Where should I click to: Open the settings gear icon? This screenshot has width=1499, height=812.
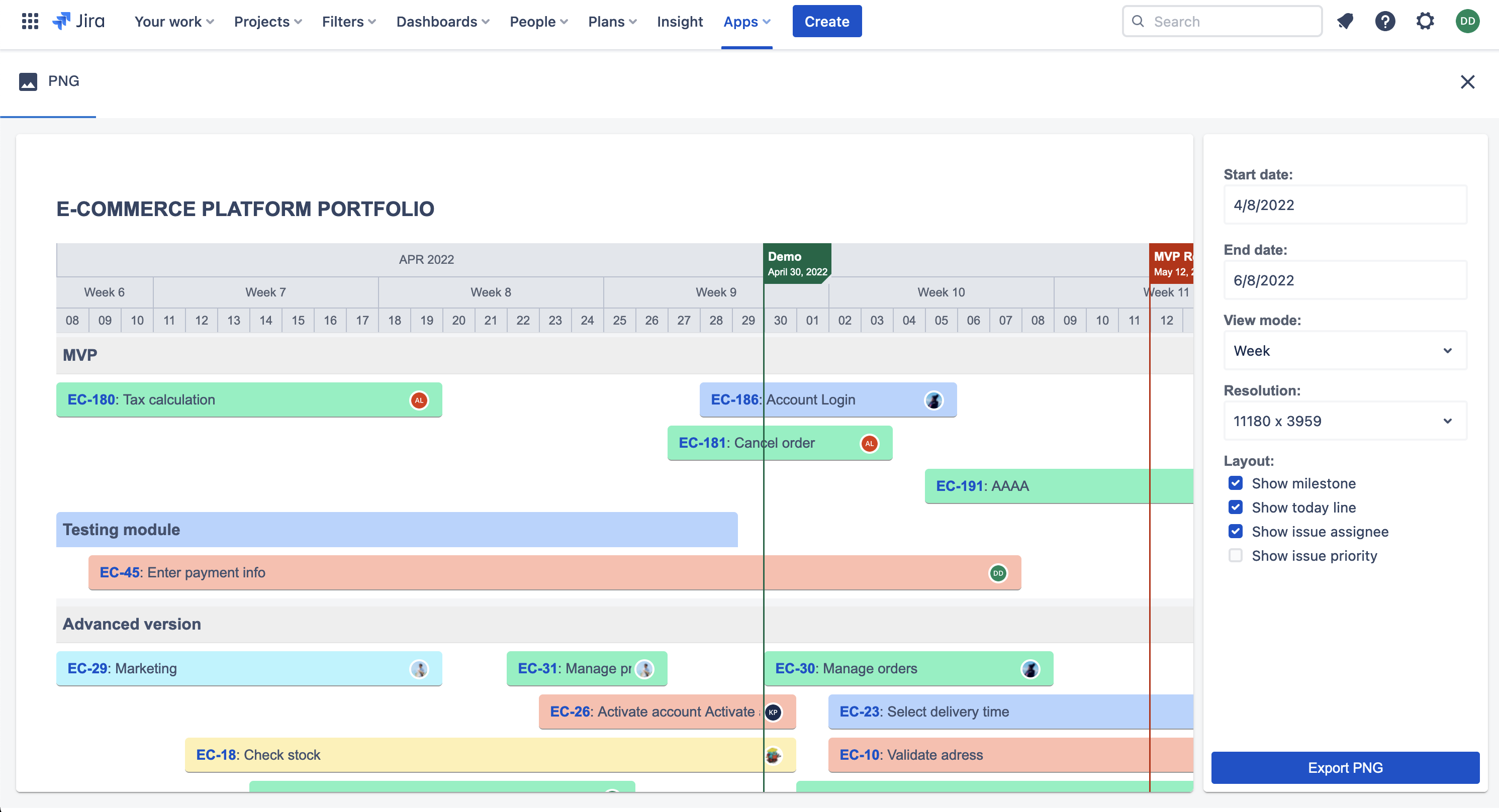(1425, 22)
